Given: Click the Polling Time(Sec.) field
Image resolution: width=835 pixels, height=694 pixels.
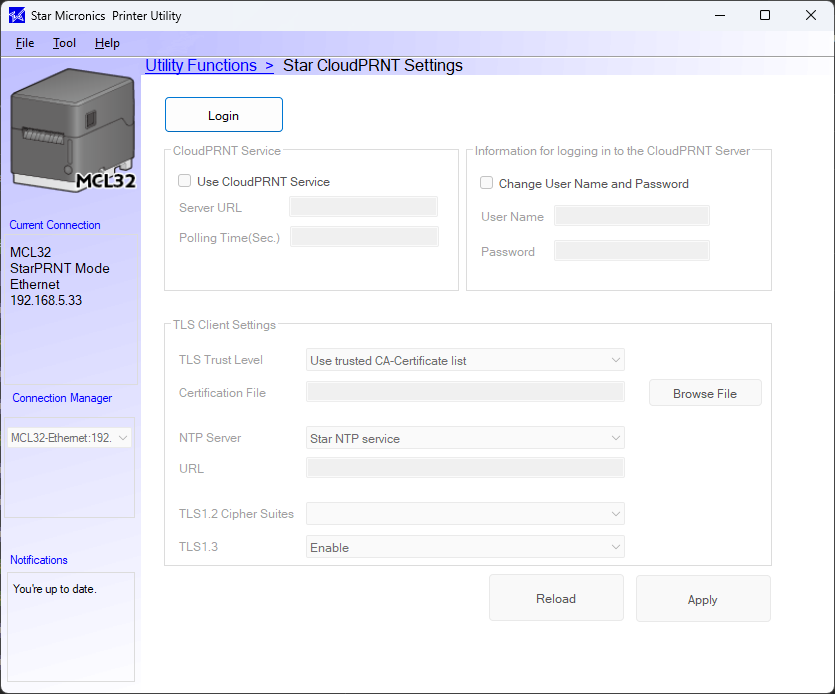Looking at the screenshot, I should coord(364,236).
